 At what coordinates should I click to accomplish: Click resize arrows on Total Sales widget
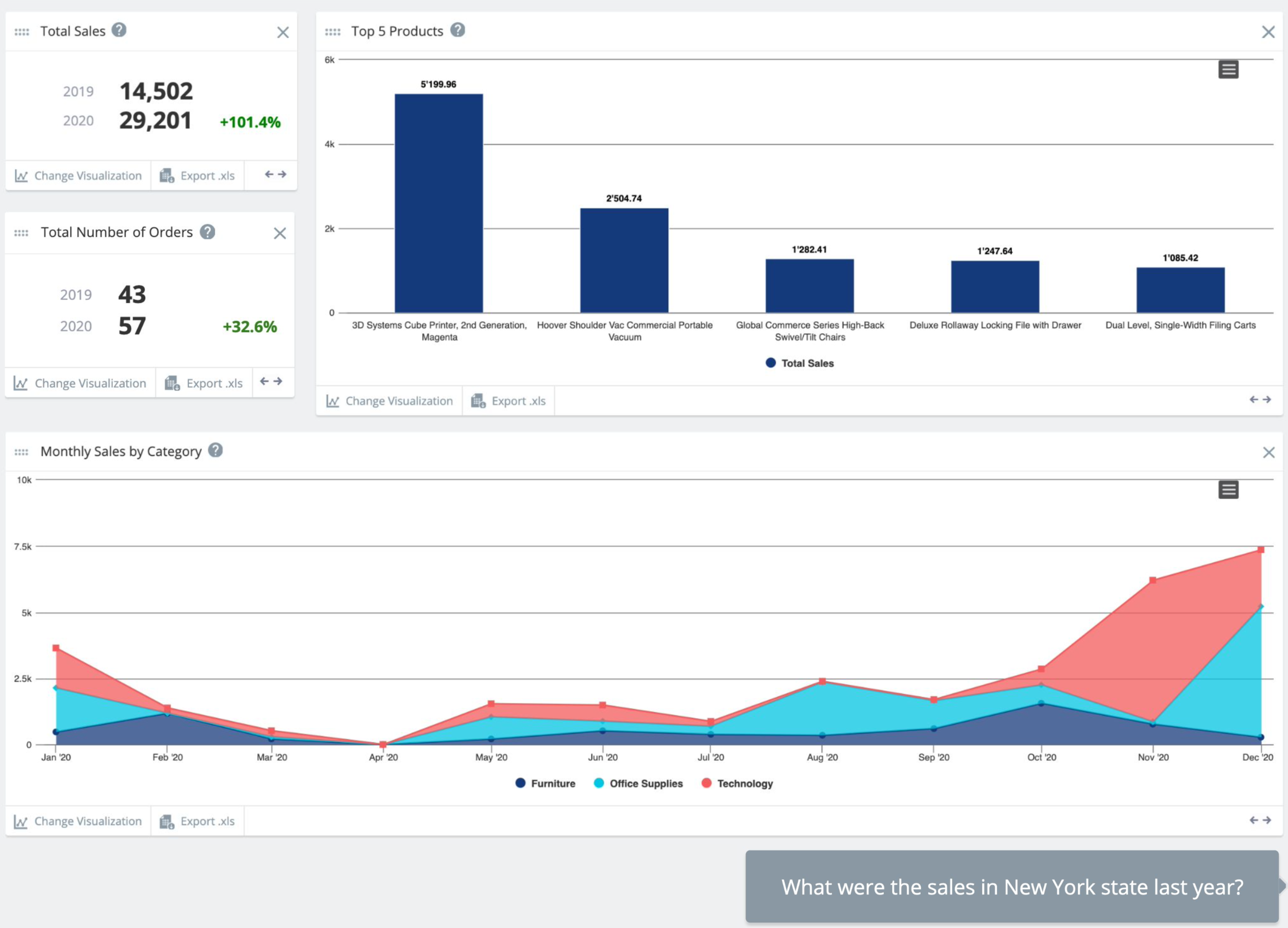pos(276,175)
